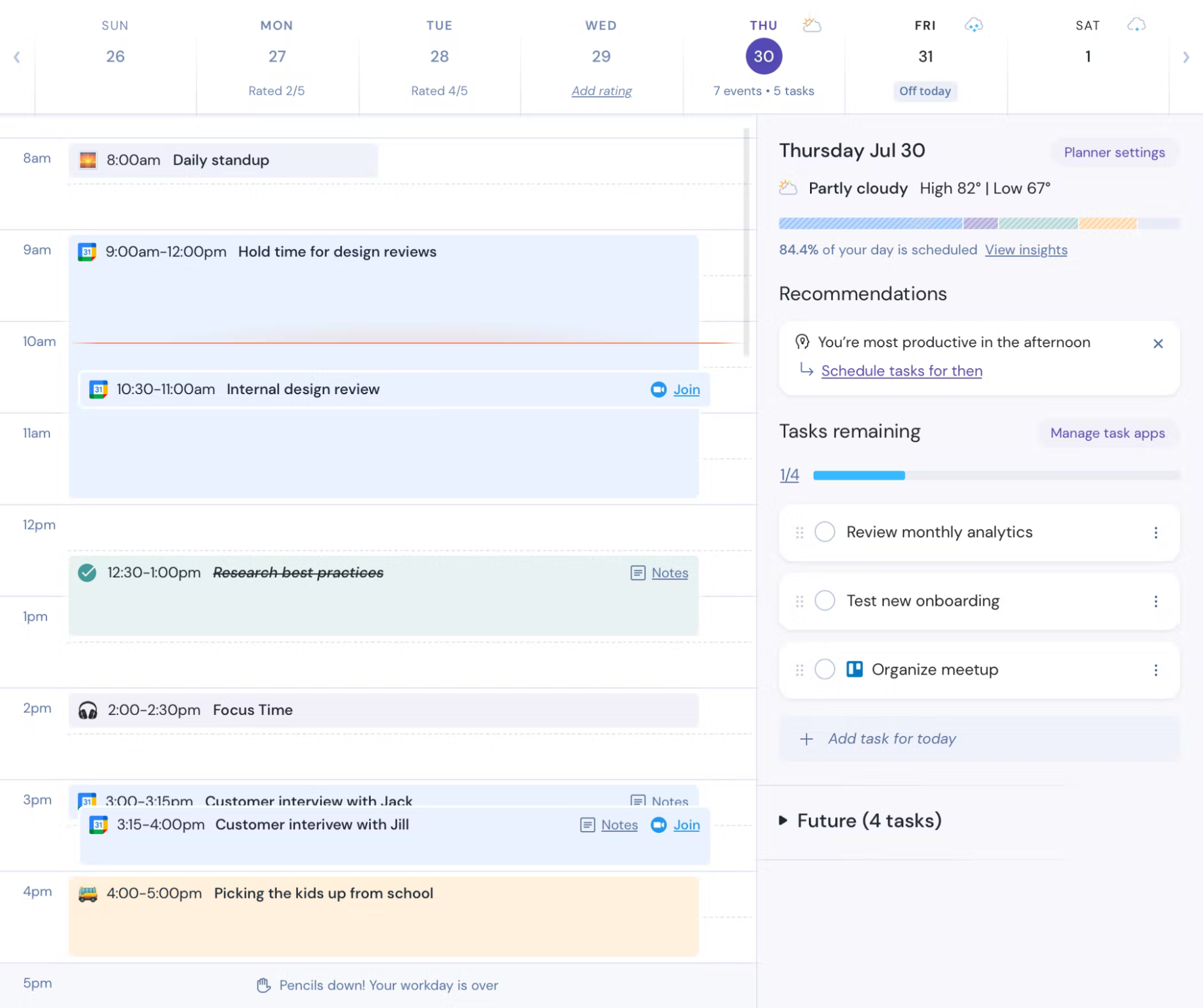Click the Zoom camera icon on Internal design review

pyautogui.click(x=658, y=389)
